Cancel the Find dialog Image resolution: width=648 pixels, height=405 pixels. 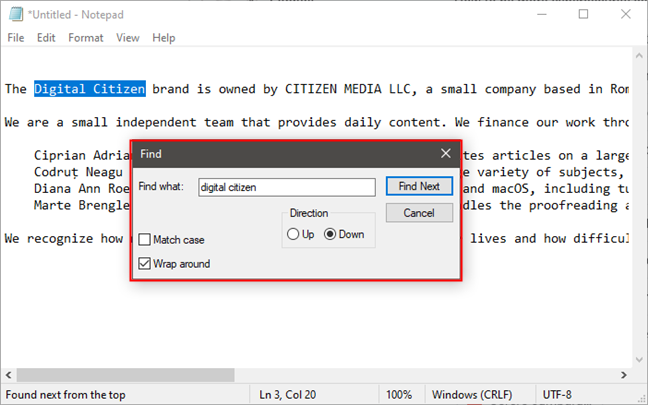pos(419,213)
